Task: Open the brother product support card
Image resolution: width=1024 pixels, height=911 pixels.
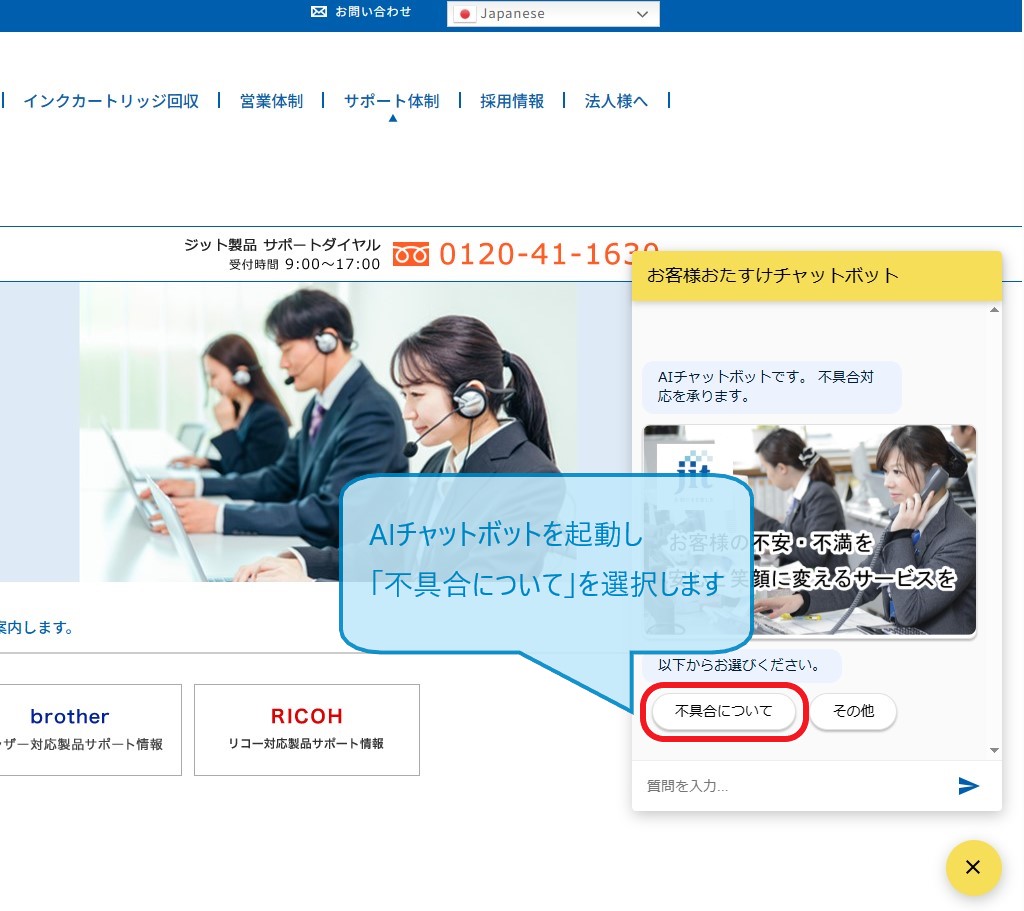Action: pos(89,729)
